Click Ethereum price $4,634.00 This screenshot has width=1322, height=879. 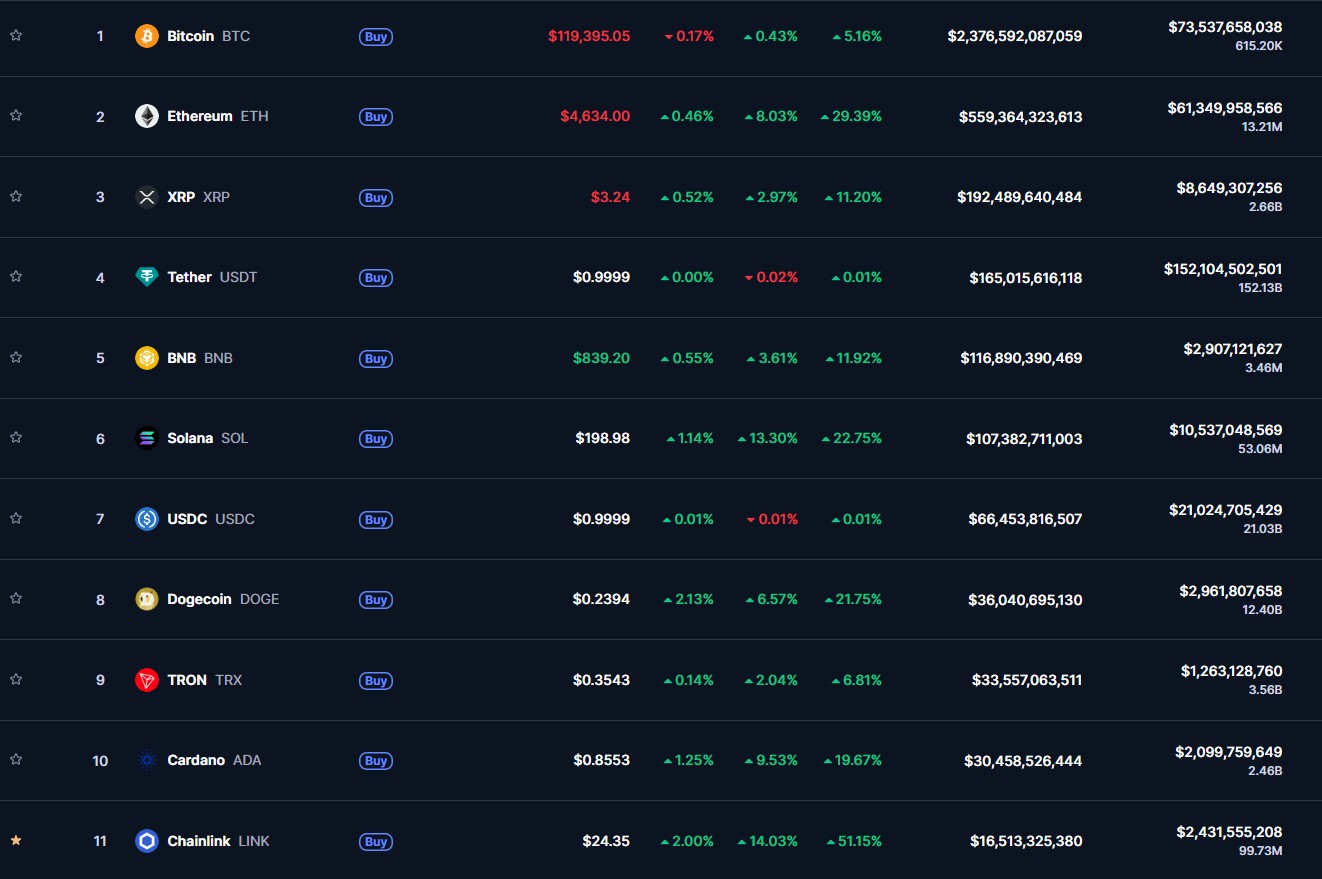point(595,116)
